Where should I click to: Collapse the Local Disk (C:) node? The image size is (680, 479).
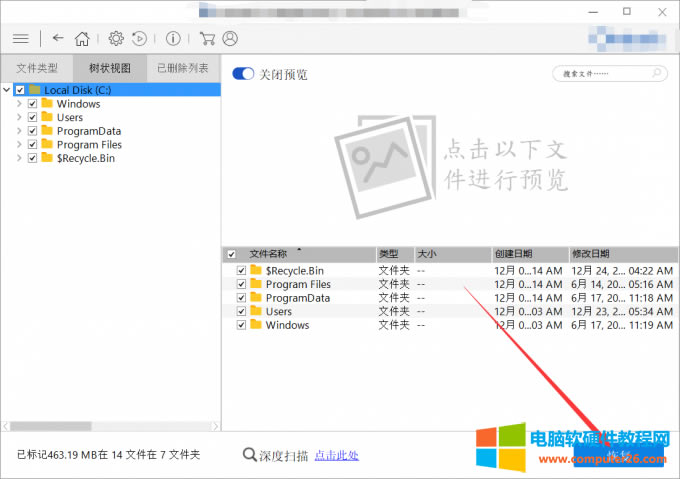(x=7, y=90)
